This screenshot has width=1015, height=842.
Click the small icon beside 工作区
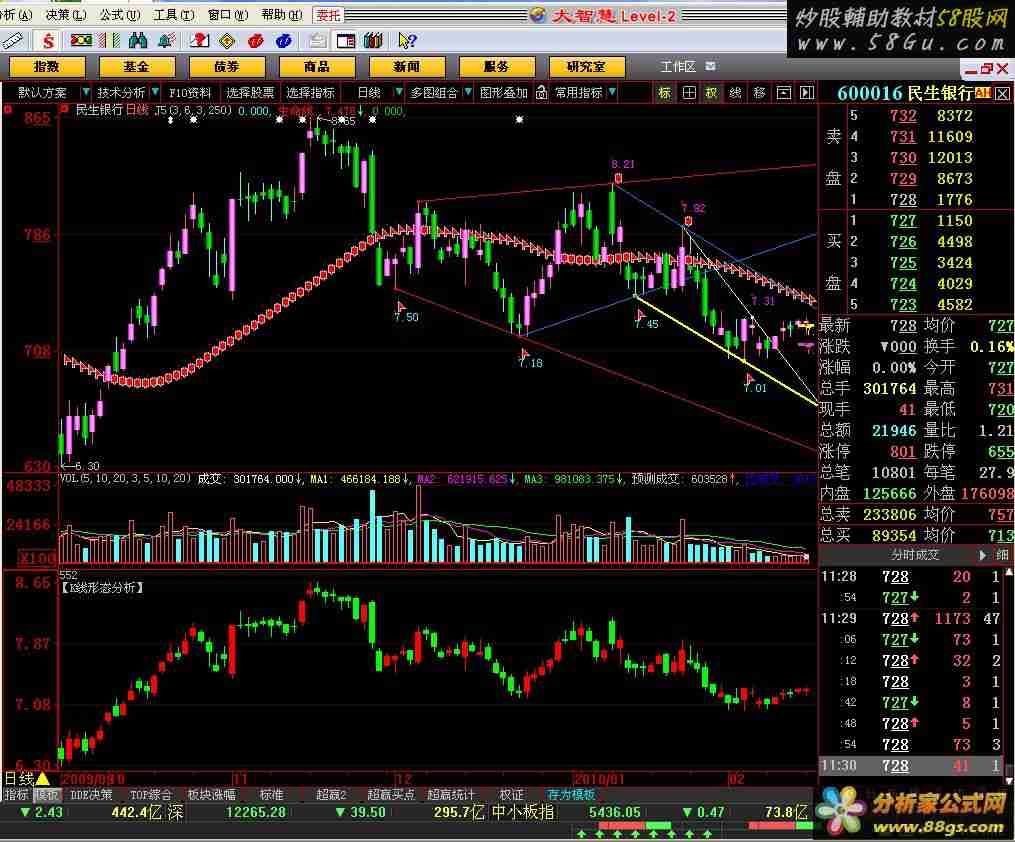tap(710, 67)
